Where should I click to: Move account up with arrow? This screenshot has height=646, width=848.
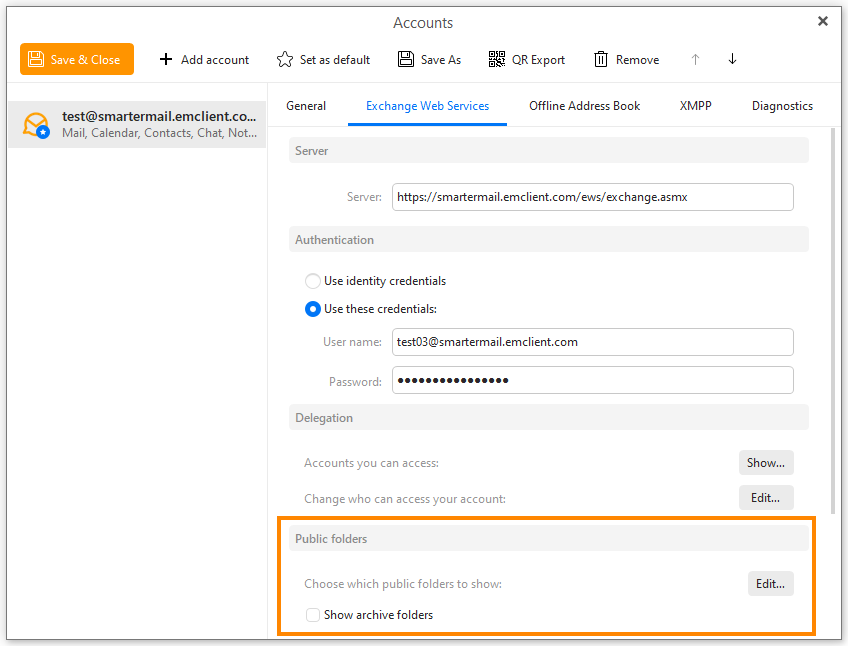pos(695,59)
